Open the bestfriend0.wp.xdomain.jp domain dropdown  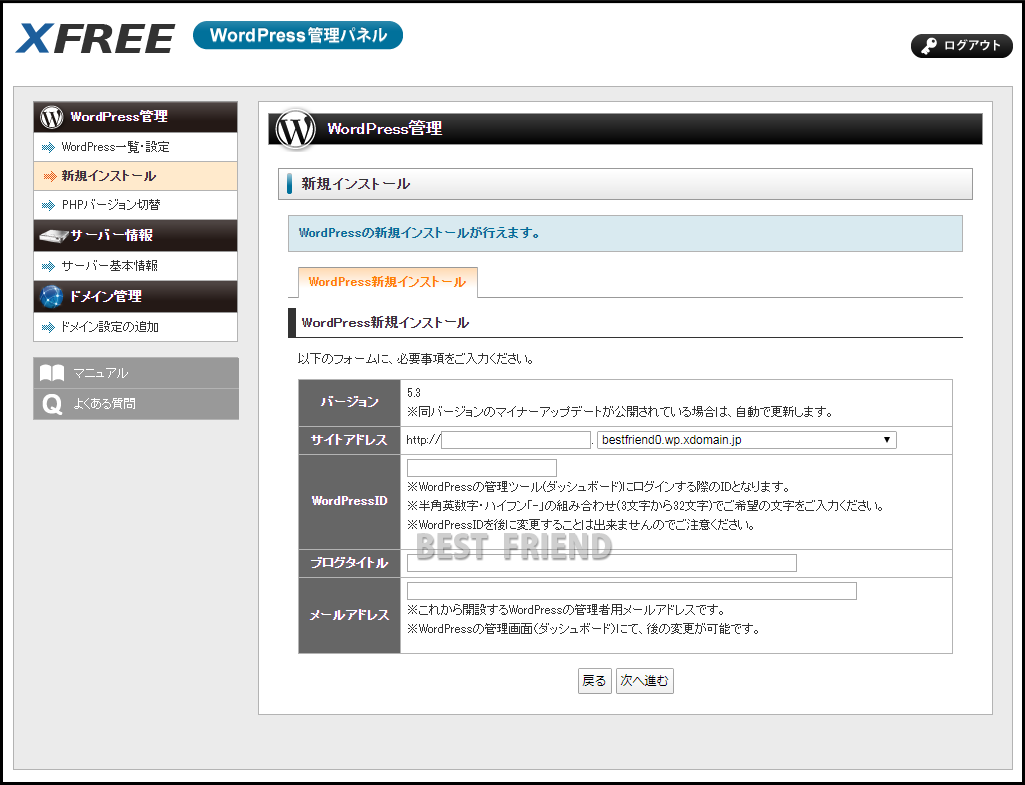(x=747, y=440)
